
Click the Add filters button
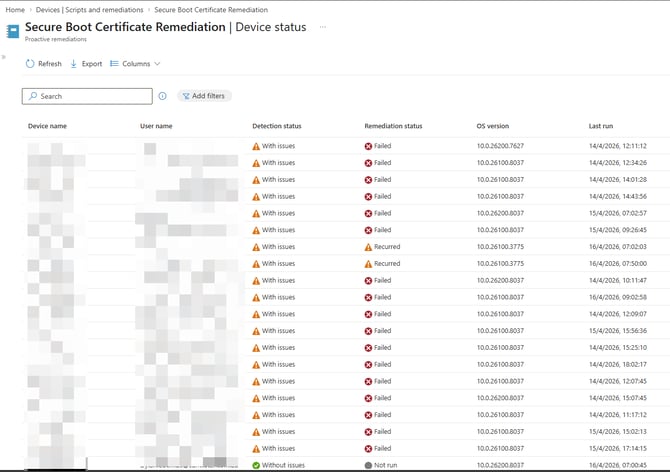(204, 96)
